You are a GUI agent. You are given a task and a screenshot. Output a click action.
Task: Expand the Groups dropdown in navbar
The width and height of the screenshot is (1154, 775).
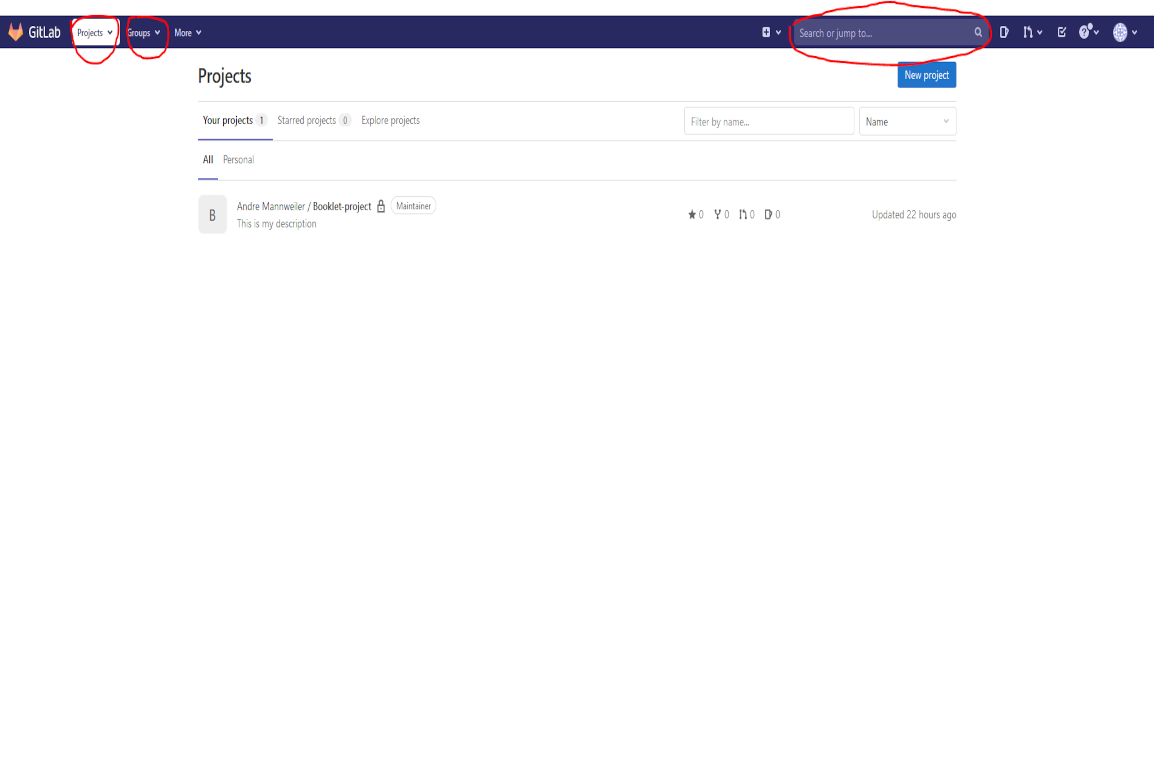(x=143, y=33)
